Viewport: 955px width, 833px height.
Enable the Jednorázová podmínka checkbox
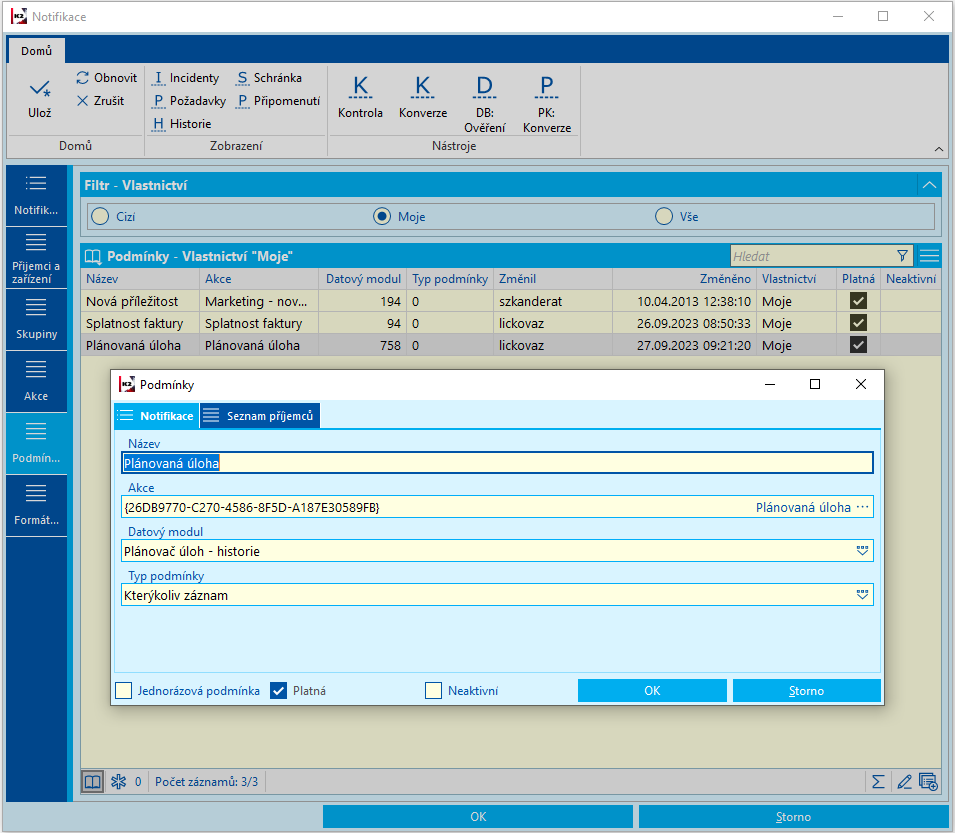pos(124,690)
